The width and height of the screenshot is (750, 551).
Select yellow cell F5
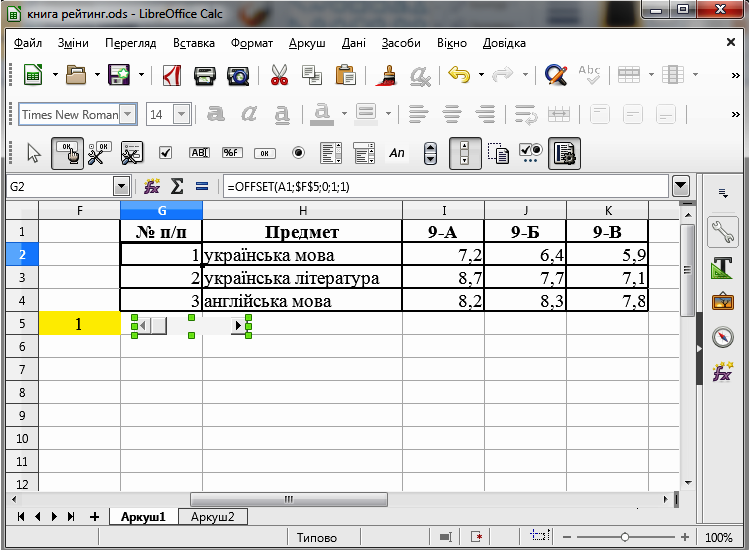(79, 323)
